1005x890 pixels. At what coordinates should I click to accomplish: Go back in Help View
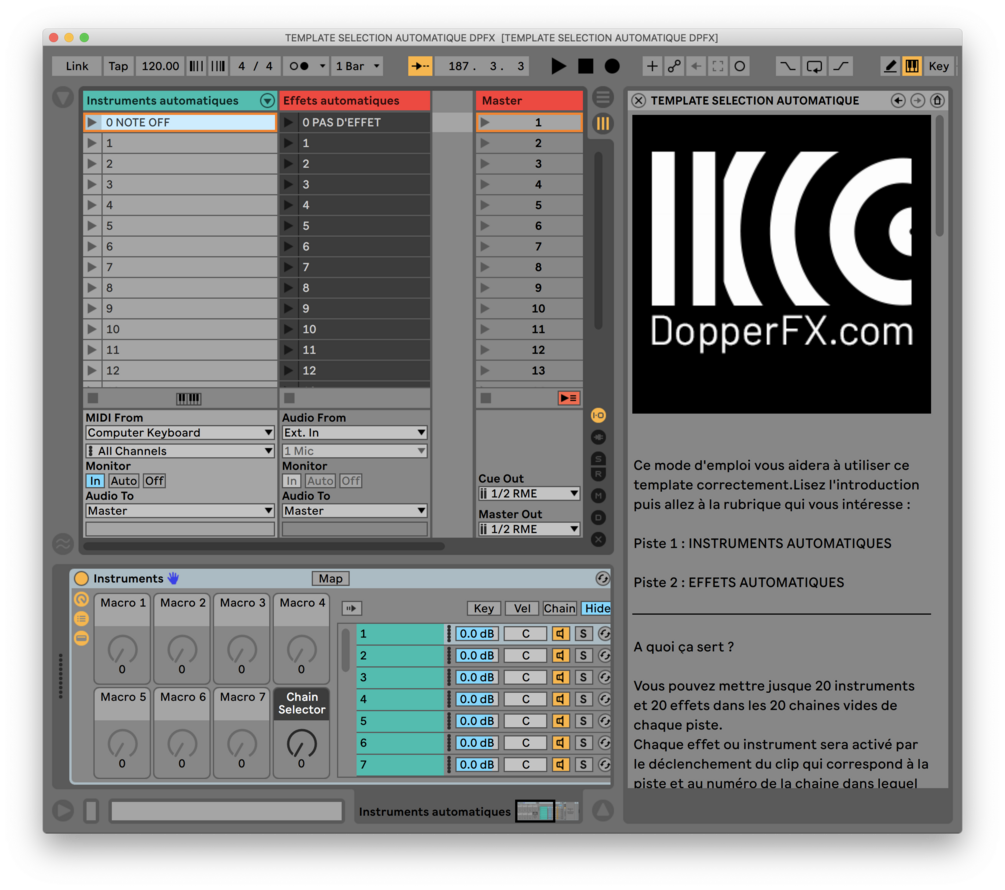click(898, 101)
